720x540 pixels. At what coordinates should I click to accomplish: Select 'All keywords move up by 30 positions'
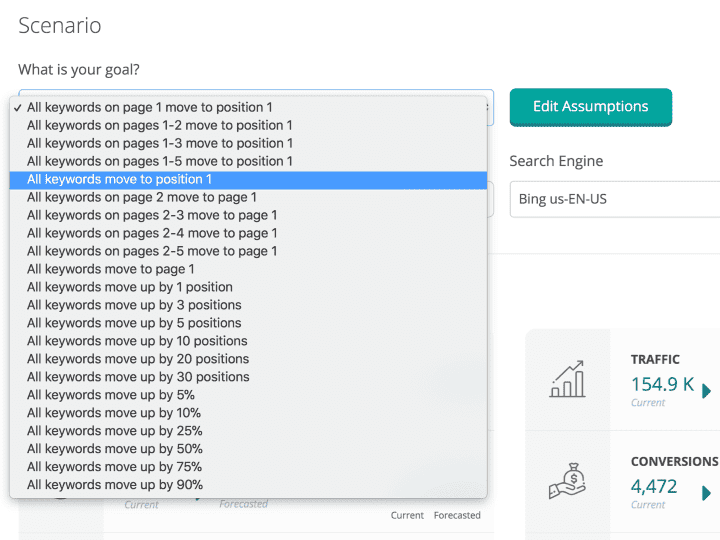pyautogui.click(x=138, y=377)
